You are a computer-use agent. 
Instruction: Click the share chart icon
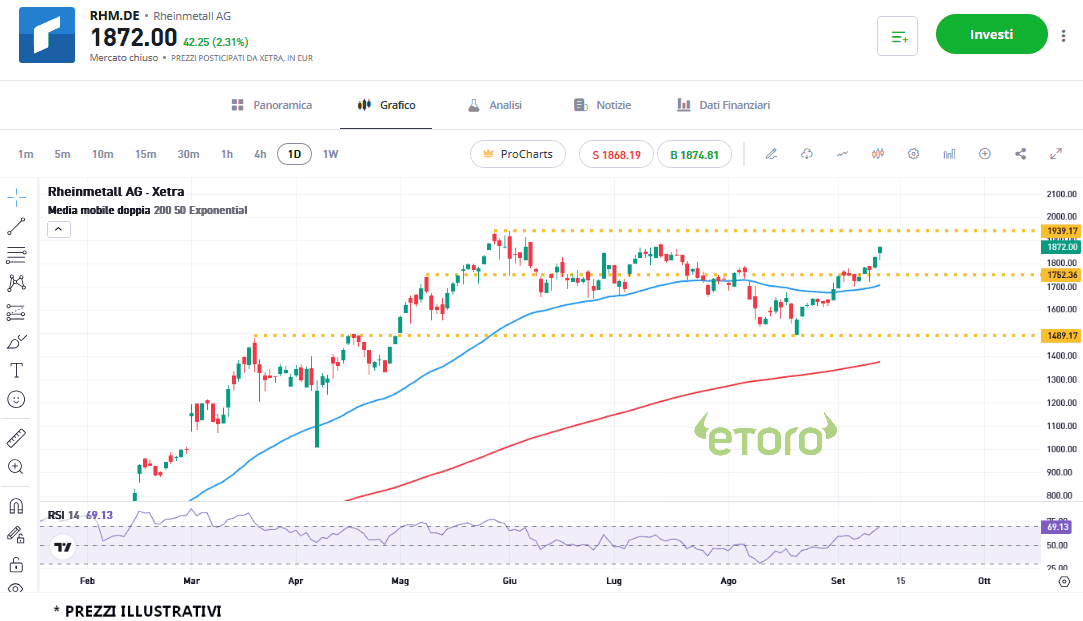1020,154
